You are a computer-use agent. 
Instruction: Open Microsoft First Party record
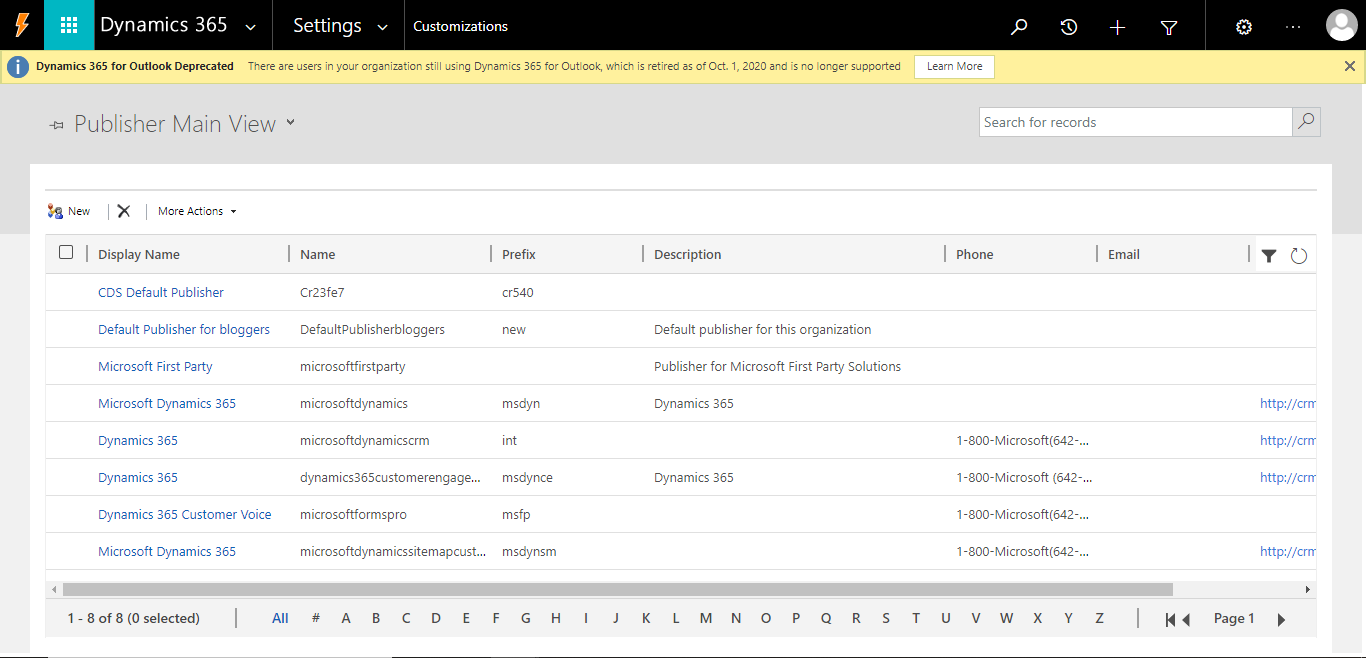(155, 366)
